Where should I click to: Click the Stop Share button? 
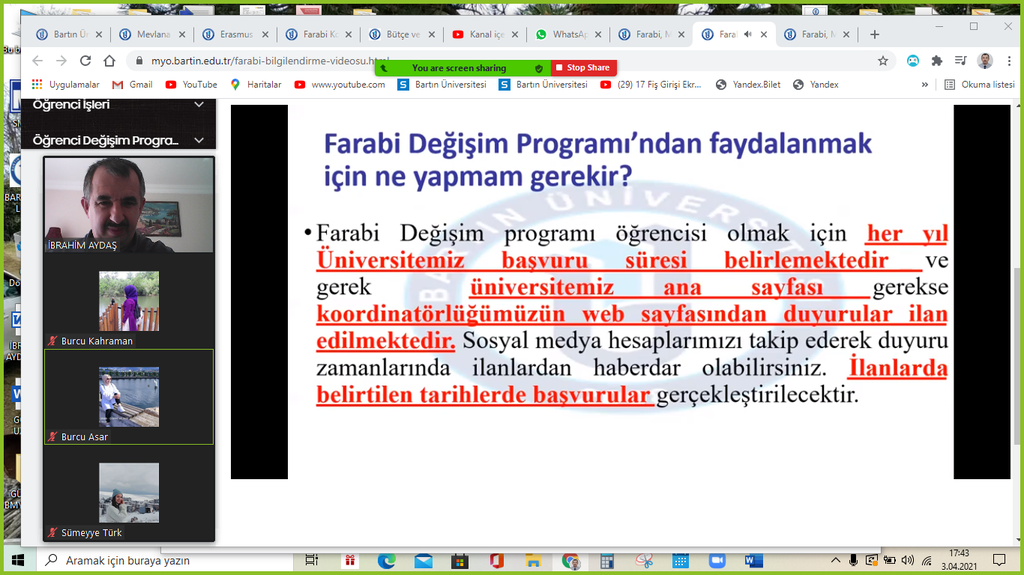tap(583, 68)
